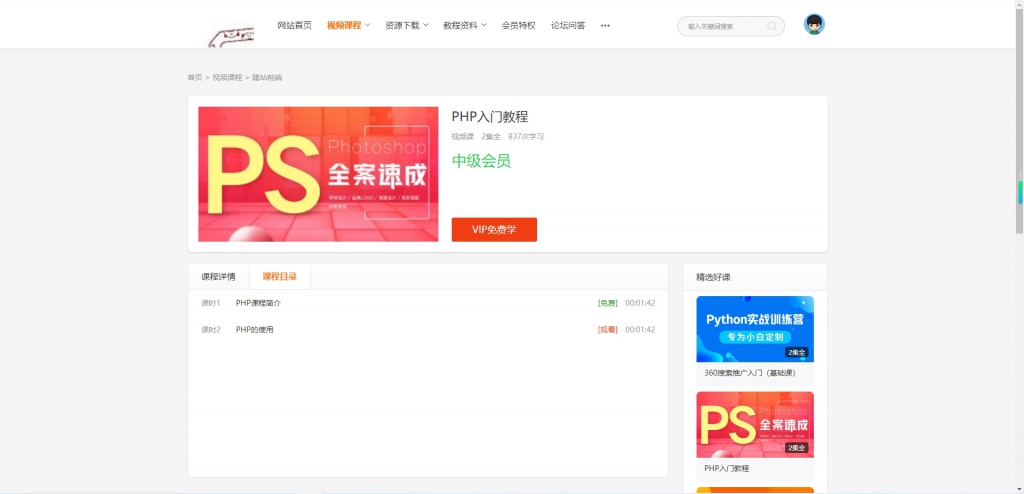The height and width of the screenshot is (494, 1024).
Task: Click the 中级会员 label
Action: point(481,161)
